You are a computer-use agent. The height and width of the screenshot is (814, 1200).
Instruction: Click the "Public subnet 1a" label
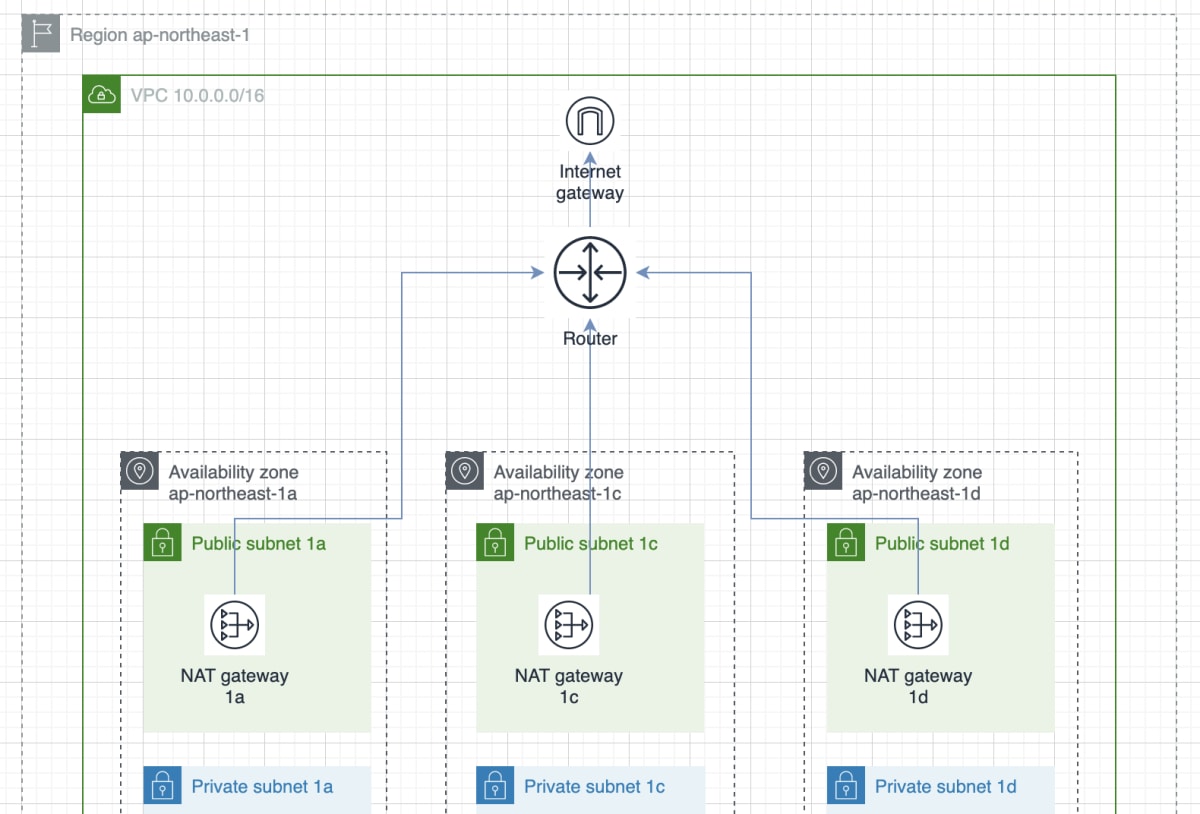click(x=259, y=544)
